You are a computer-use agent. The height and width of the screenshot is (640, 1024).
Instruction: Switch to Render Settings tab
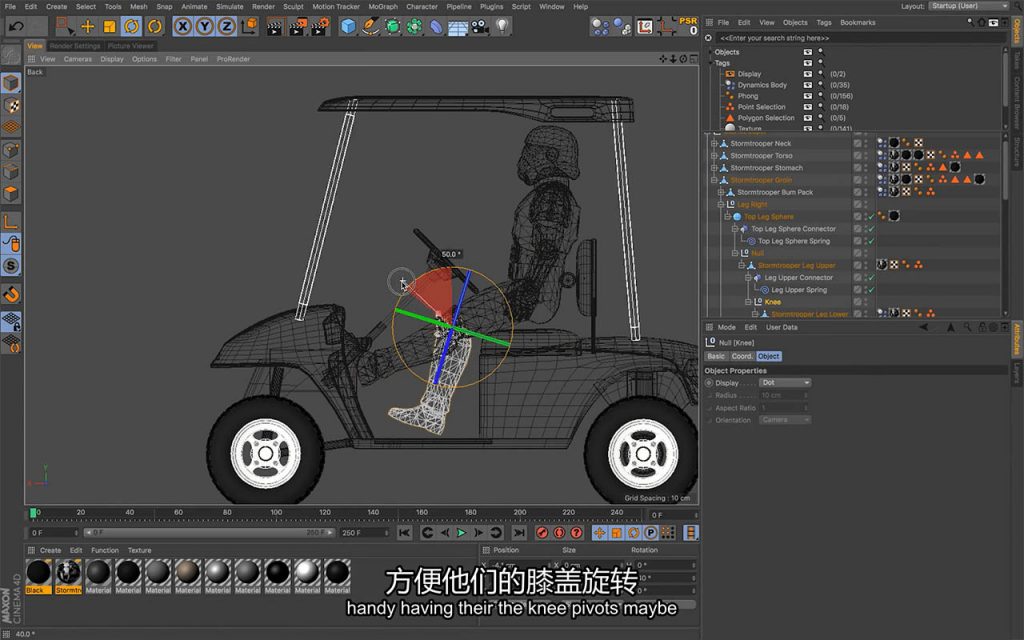(x=75, y=46)
